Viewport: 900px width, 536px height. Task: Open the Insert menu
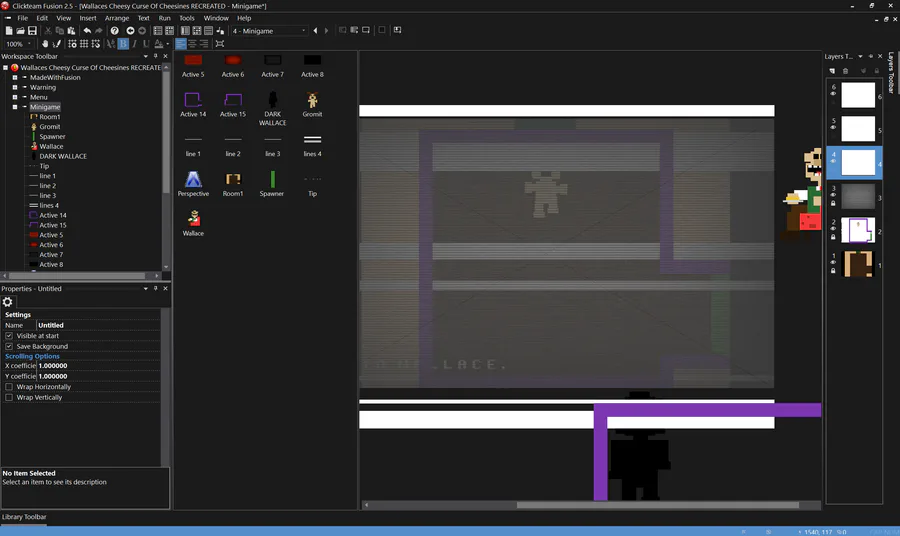coord(88,18)
